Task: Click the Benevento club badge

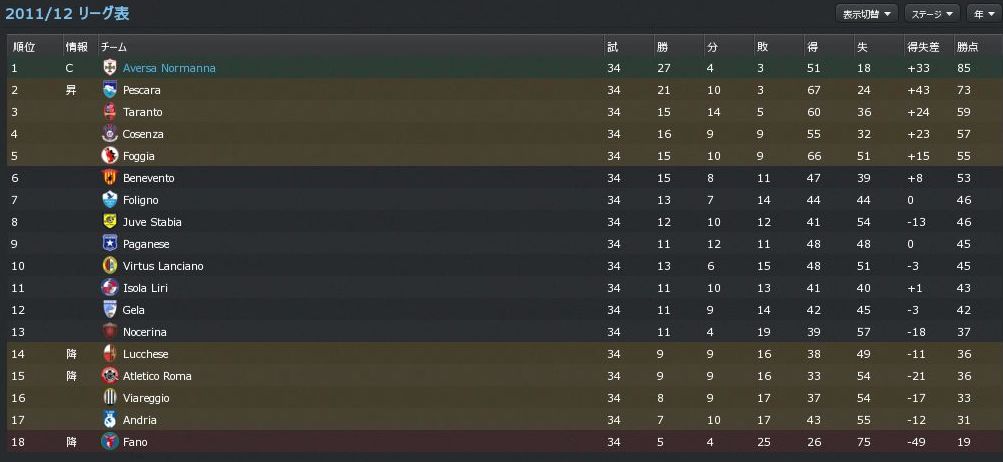Action: click(x=110, y=178)
